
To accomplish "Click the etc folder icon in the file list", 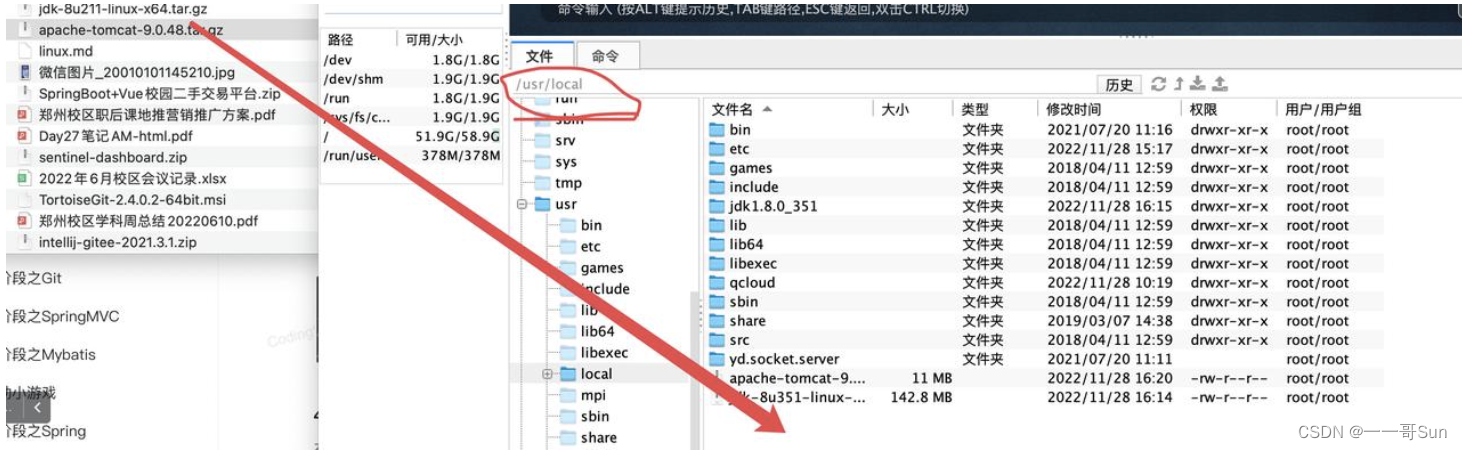I will pyautogui.click(x=717, y=149).
